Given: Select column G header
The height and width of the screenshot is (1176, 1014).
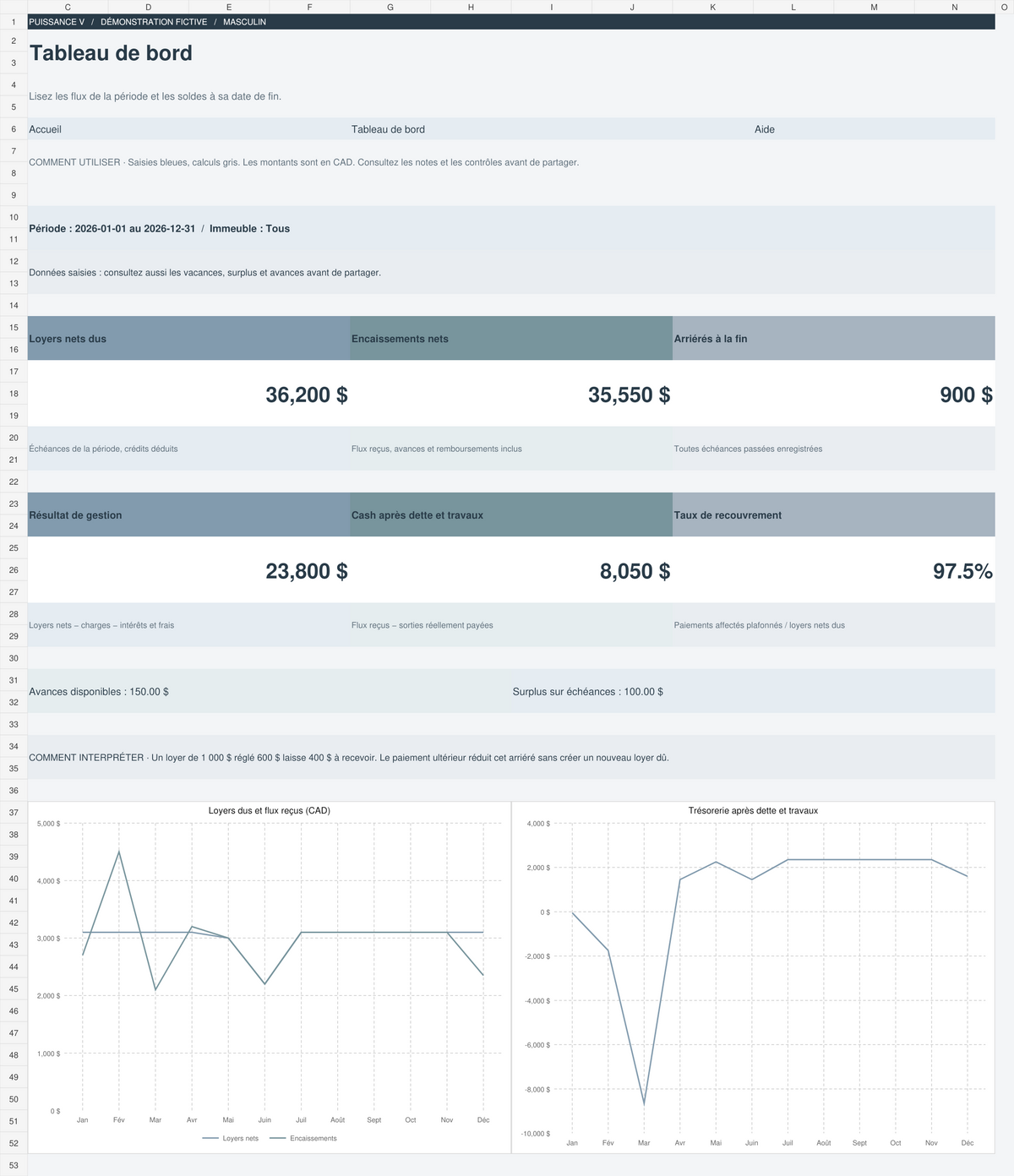Looking at the screenshot, I should pos(390,7).
